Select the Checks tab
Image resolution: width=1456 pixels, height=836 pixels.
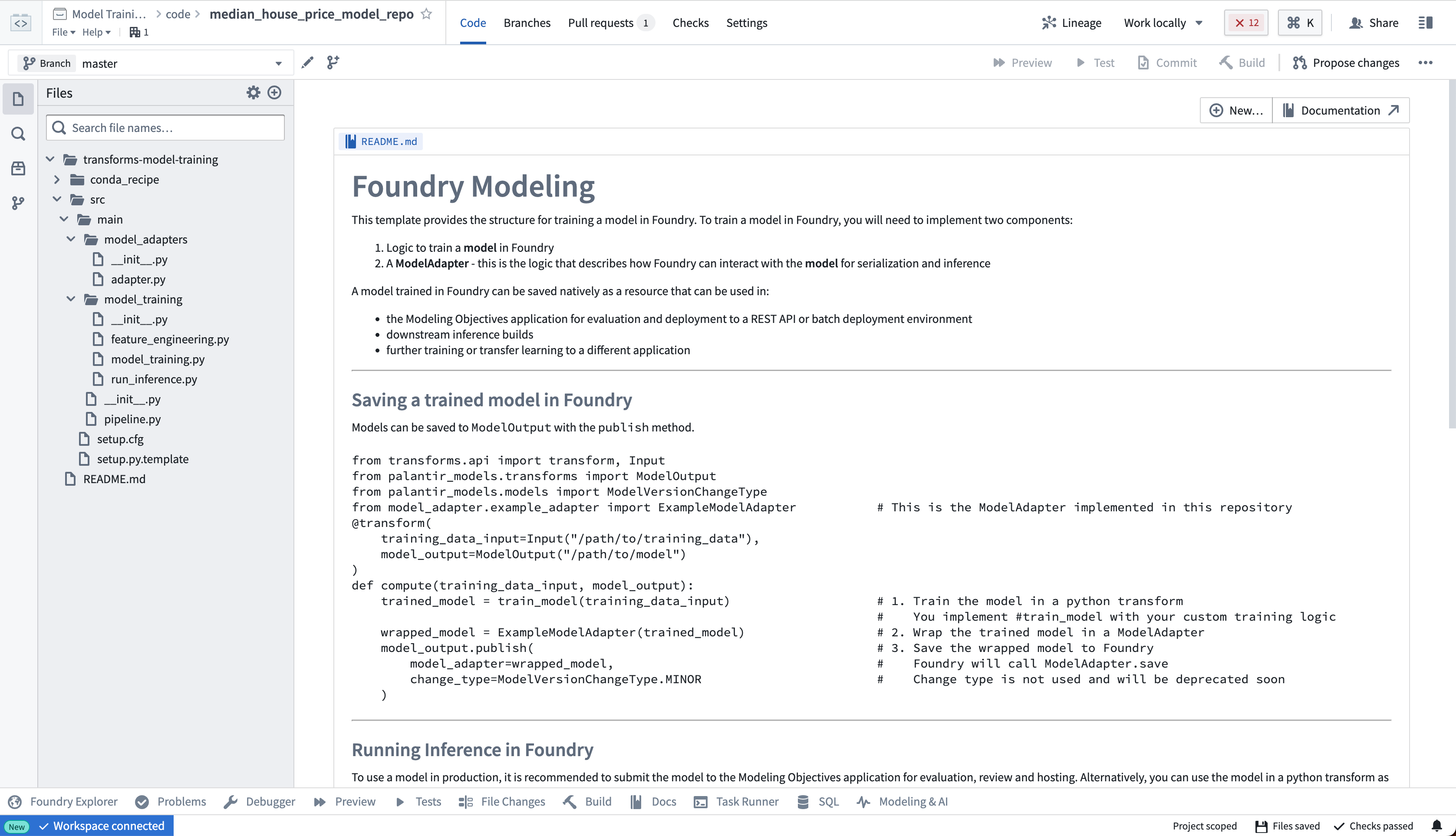pos(690,22)
